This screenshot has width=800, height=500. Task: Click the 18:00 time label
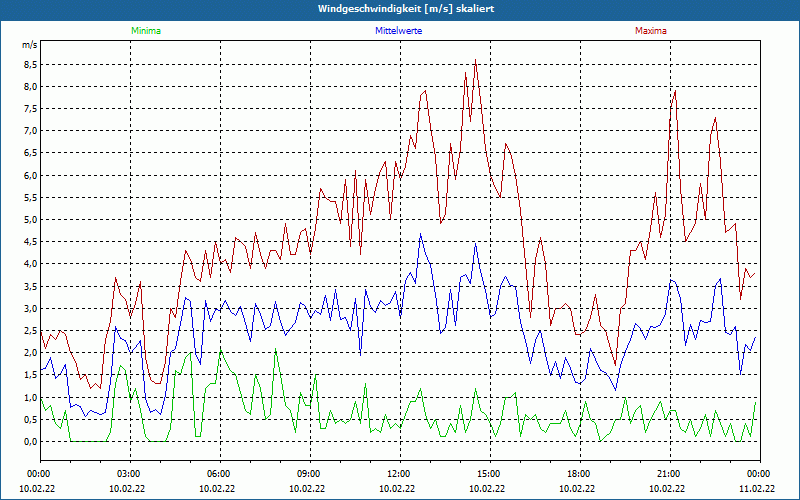pyautogui.click(x=580, y=474)
